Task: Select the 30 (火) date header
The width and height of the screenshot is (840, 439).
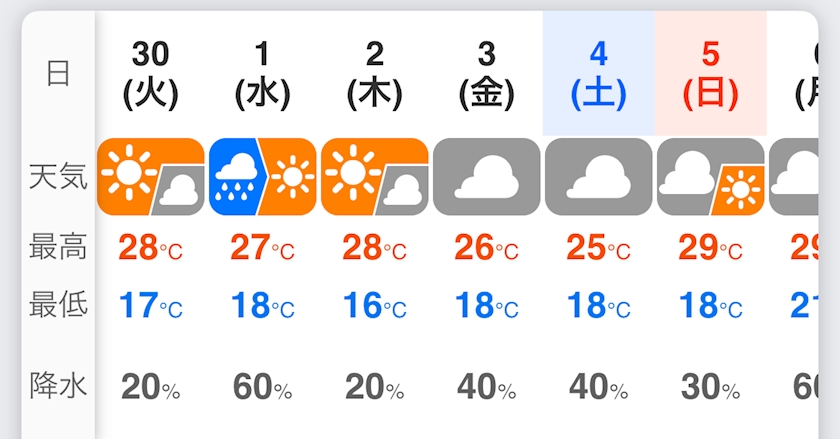Action: coord(151,74)
